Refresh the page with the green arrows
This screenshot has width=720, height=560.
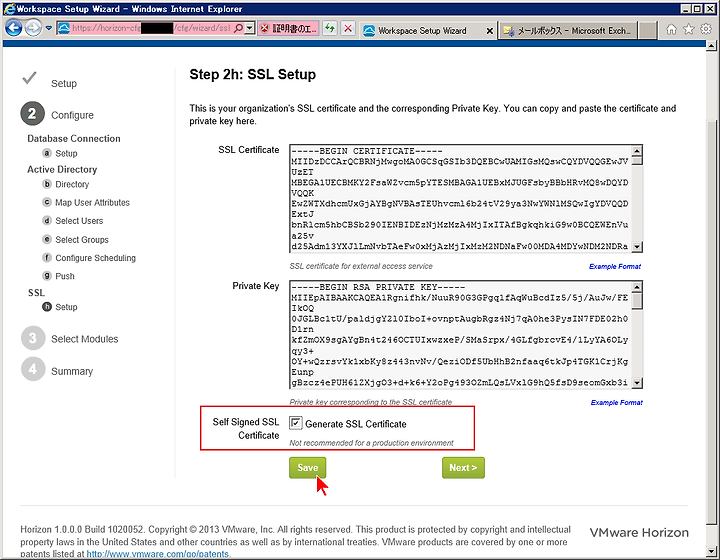click(330, 28)
